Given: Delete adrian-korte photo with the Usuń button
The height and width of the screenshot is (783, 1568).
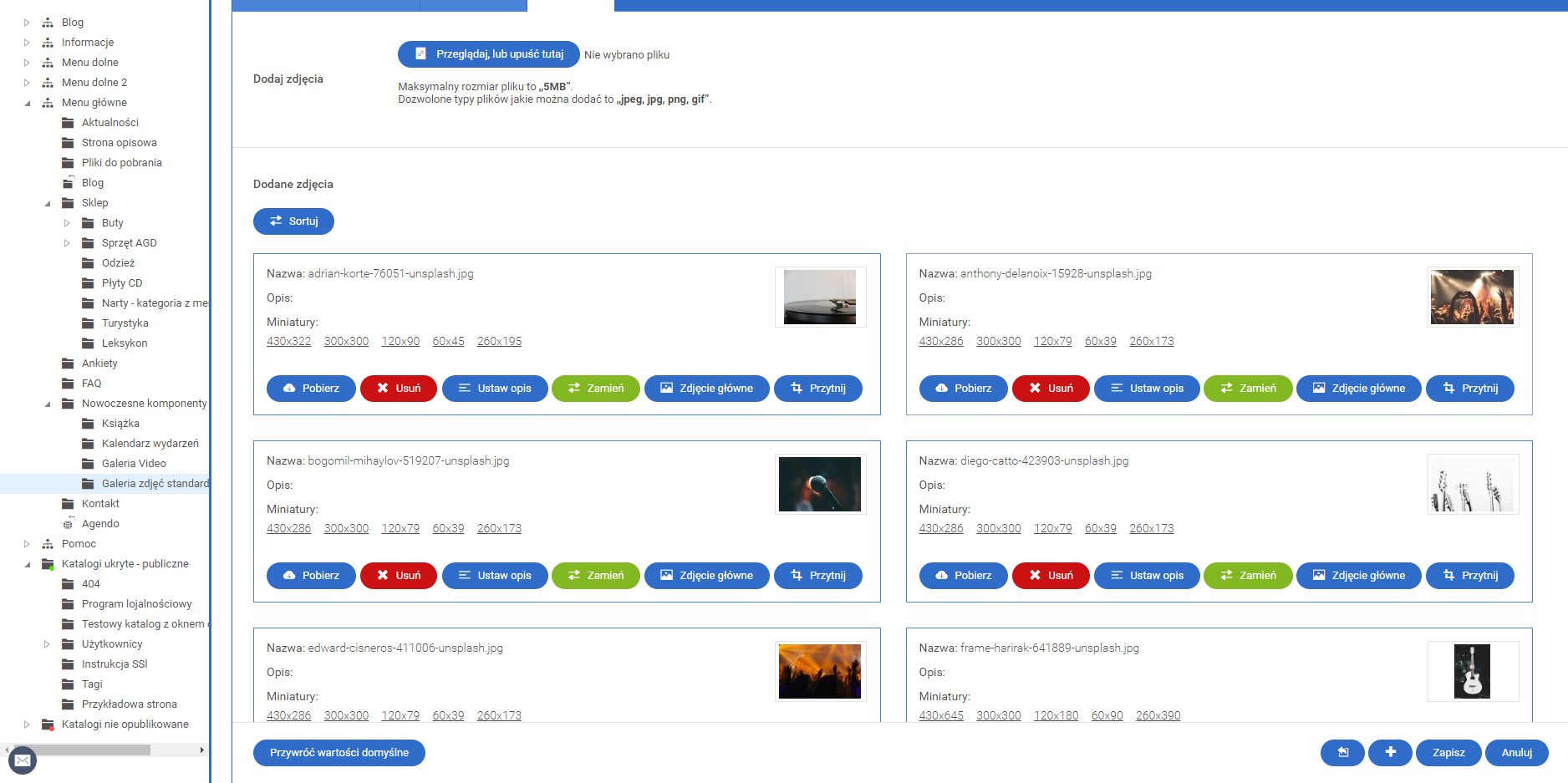Looking at the screenshot, I should [x=399, y=389].
